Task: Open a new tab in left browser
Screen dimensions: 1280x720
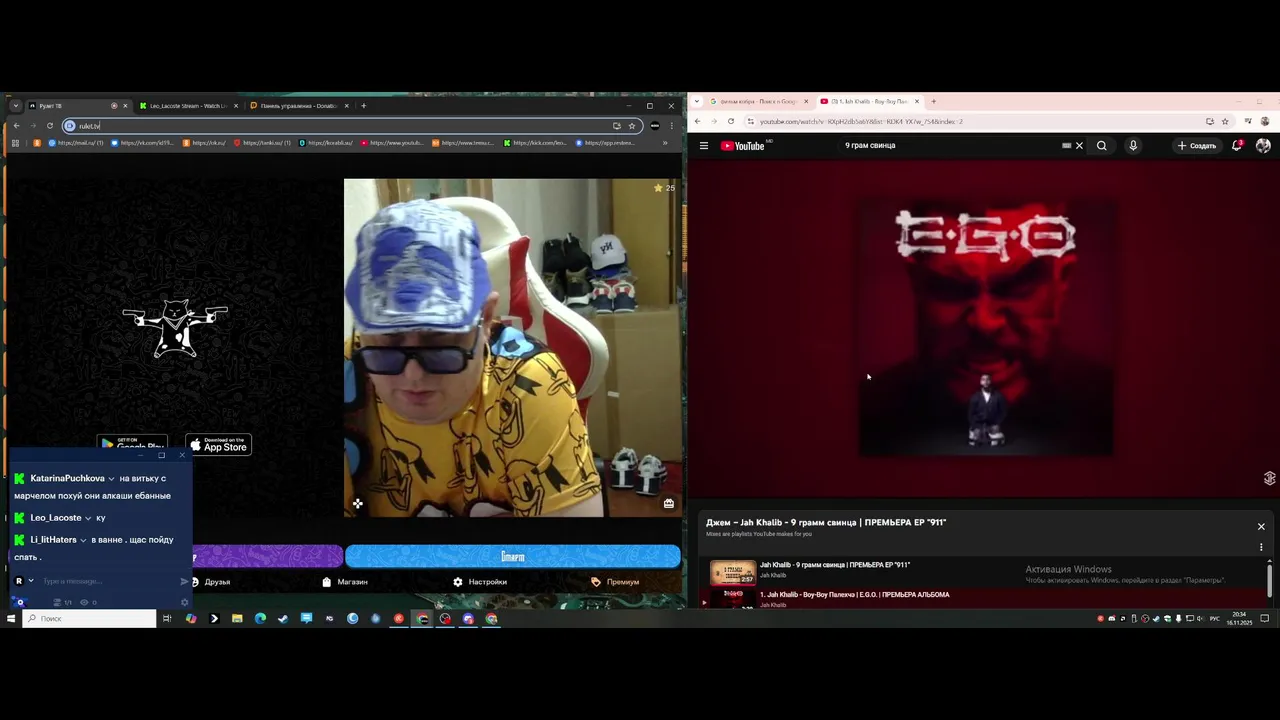Action: (x=363, y=106)
